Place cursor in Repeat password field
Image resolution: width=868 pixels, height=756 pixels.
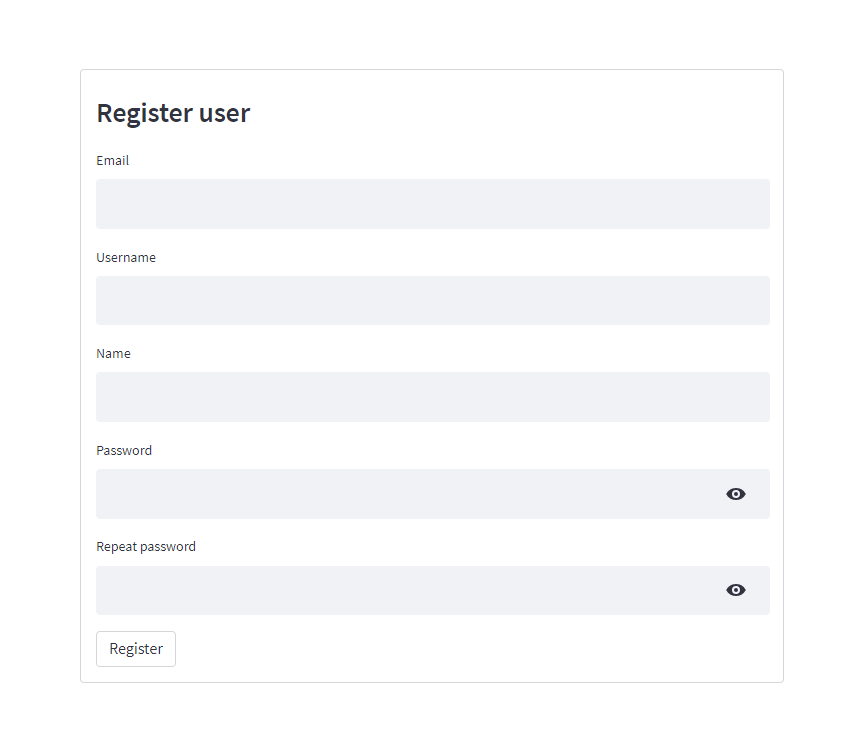400,590
